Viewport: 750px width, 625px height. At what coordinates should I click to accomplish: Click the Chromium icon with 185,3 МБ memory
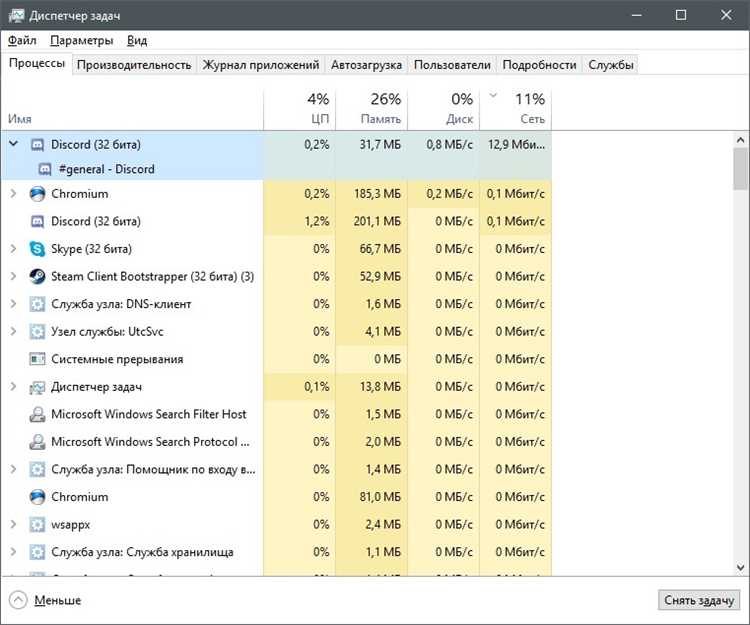pos(37,194)
